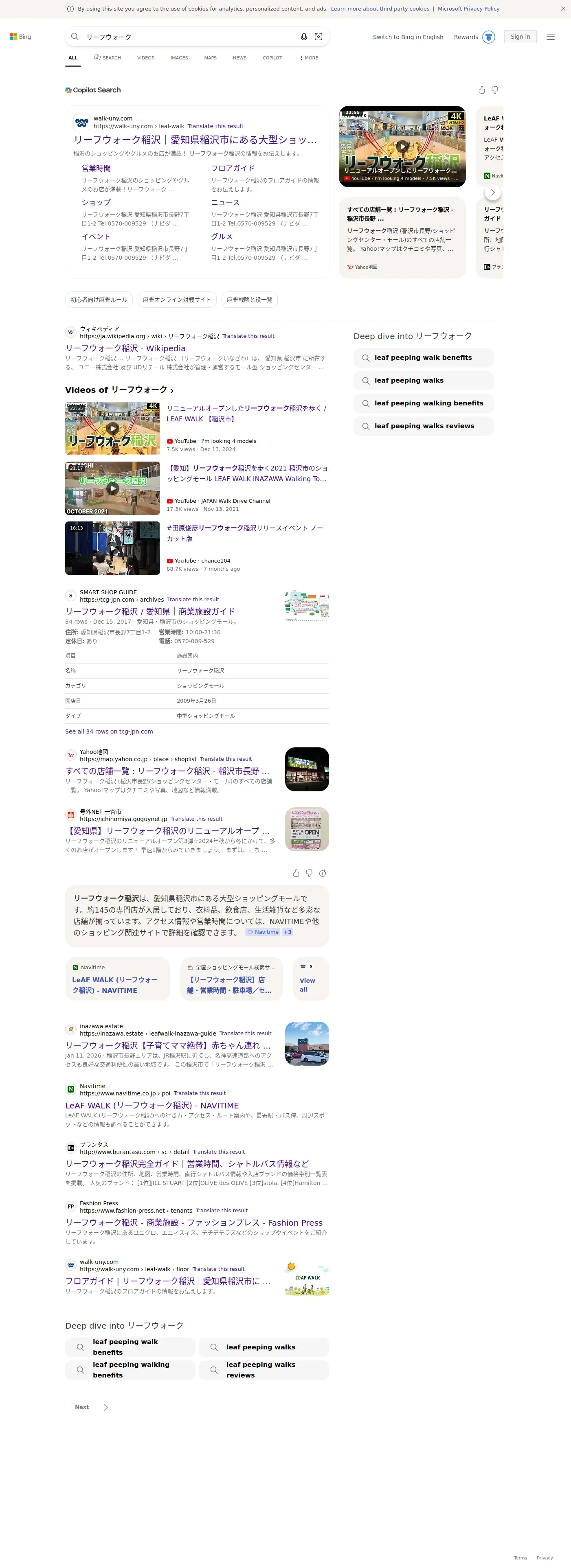The height and width of the screenshot is (1568, 571).
Task: Expand See all 34 rows on tcg-jpn.com
Action: 109,731
